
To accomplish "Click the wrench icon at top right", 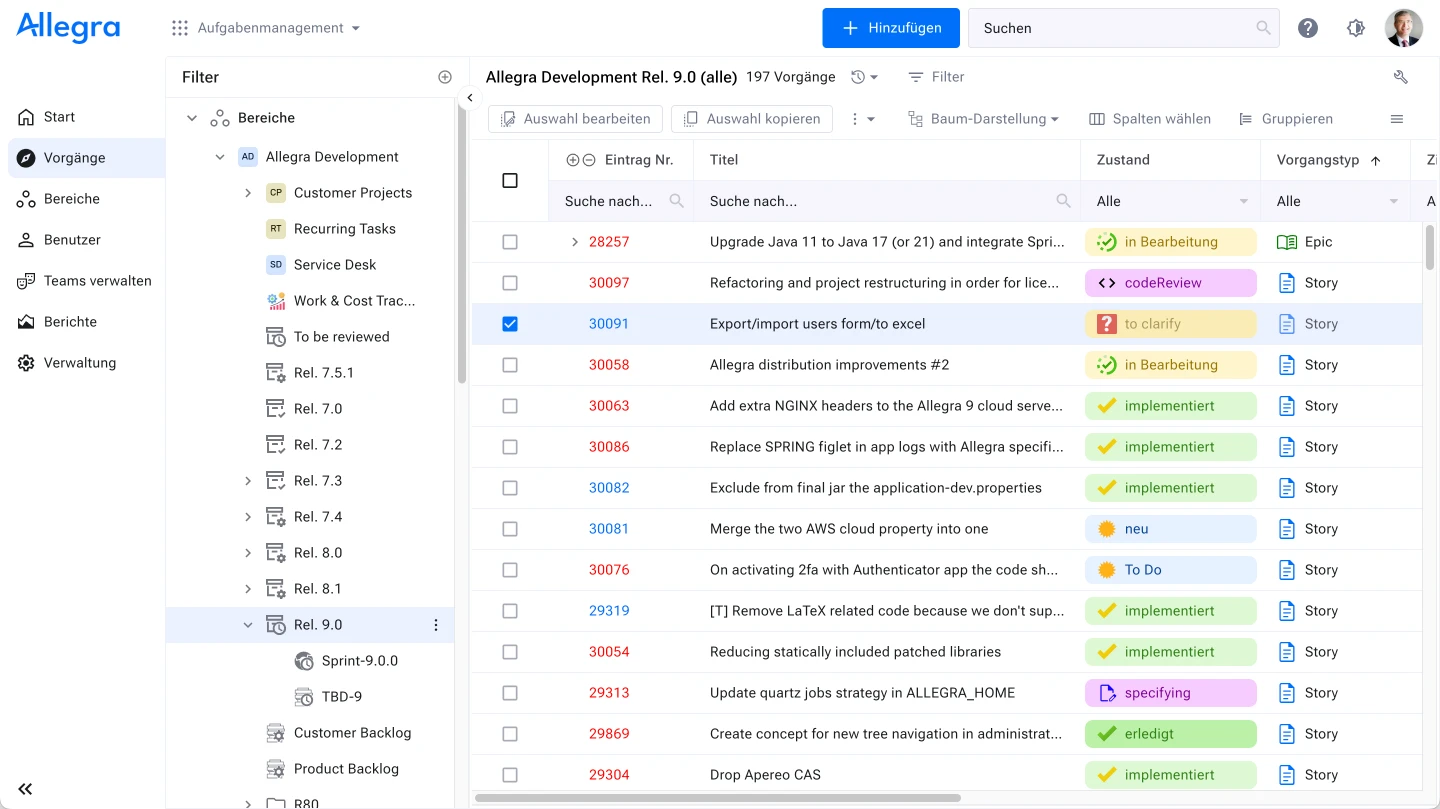I will click(1400, 77).
